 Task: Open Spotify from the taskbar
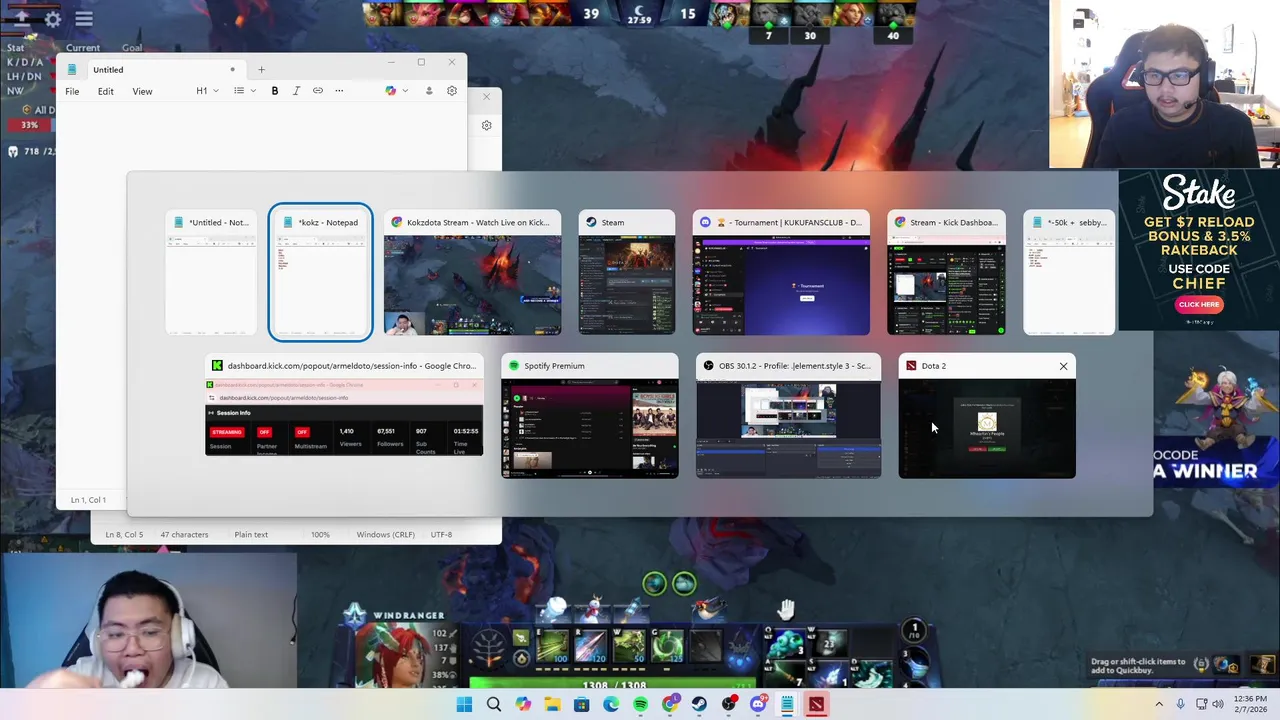point(640,704)
